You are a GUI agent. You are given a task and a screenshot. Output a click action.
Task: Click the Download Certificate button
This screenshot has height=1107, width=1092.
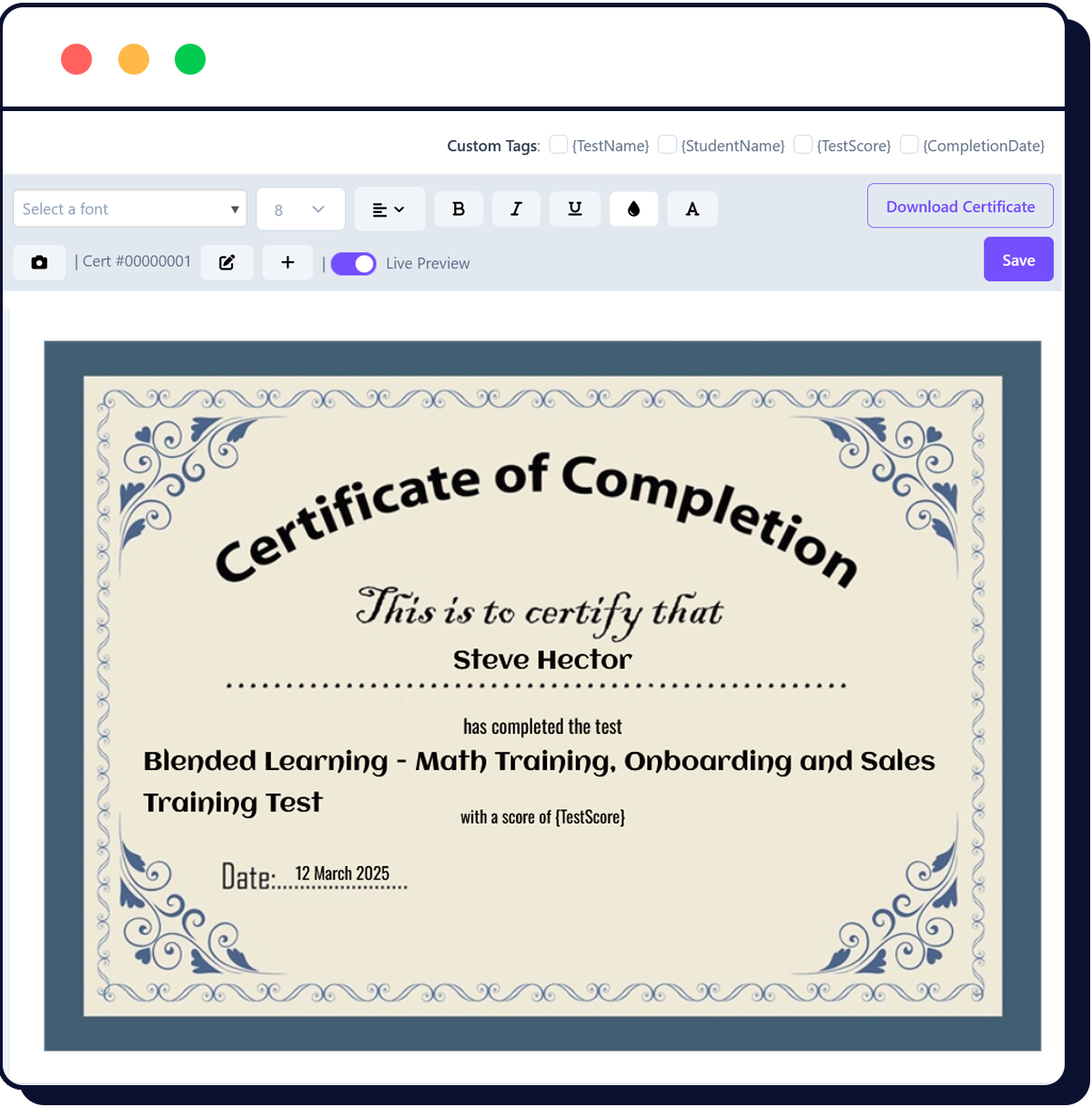point(960,207)
